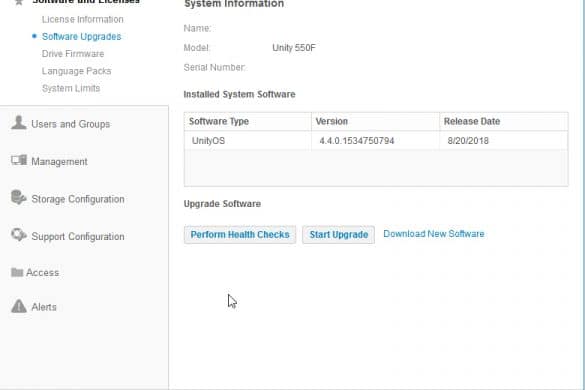Viewport: 585px width, 390px height.
Task: Select Software Upgrades in the sidebar
Action: point(81,37)
